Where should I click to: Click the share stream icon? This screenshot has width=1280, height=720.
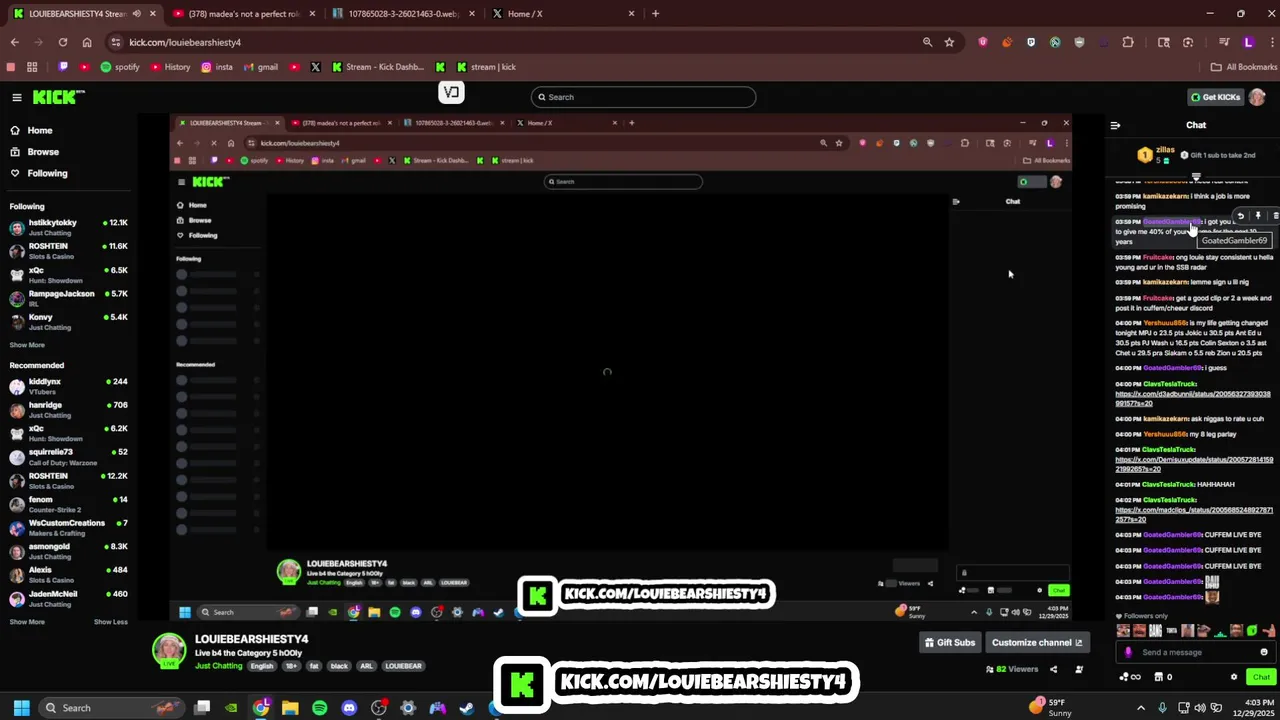(x=1054, y=669)
